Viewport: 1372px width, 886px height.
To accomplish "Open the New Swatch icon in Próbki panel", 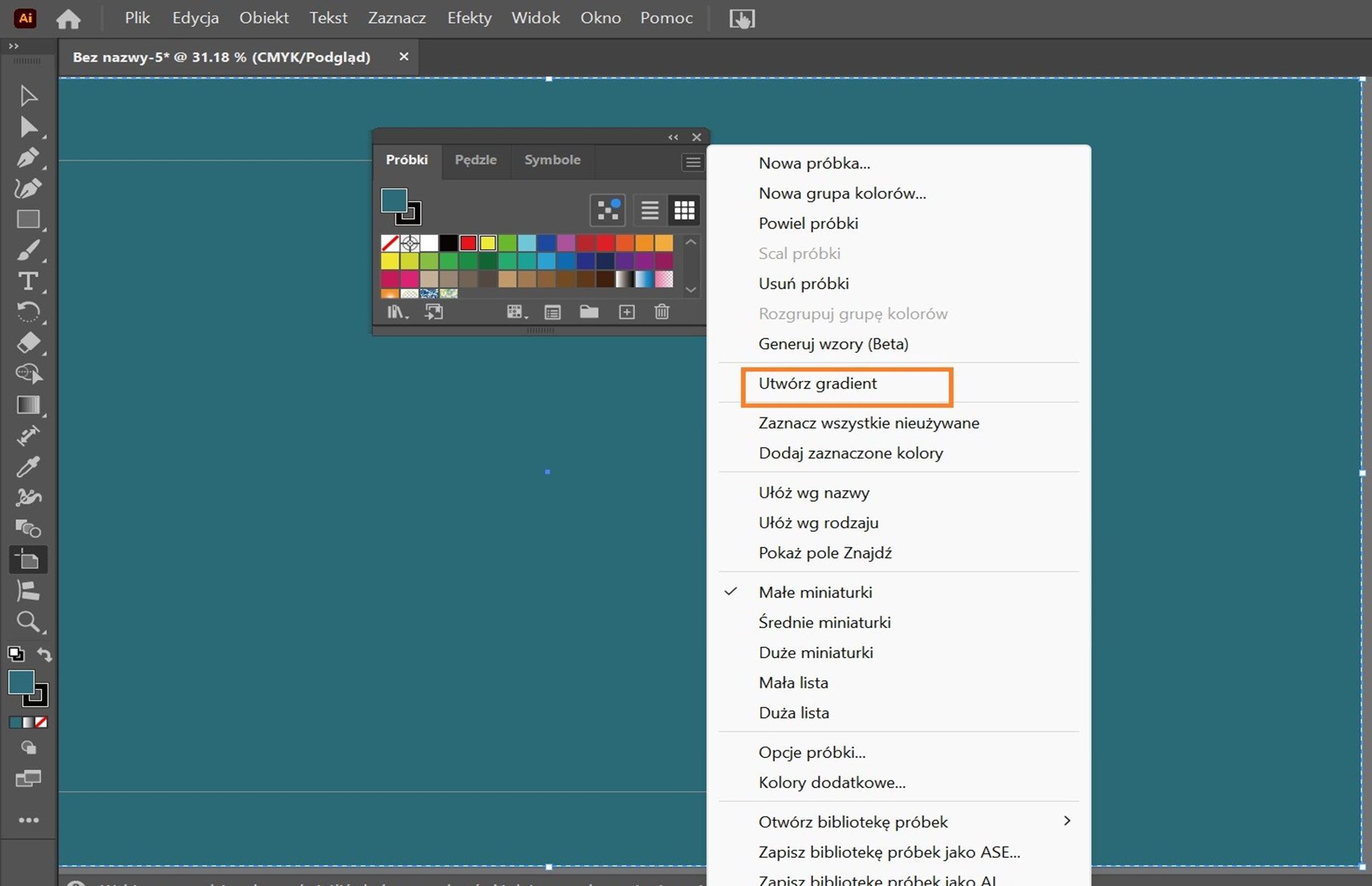I will pyautogui.click(x=627, y=312).
